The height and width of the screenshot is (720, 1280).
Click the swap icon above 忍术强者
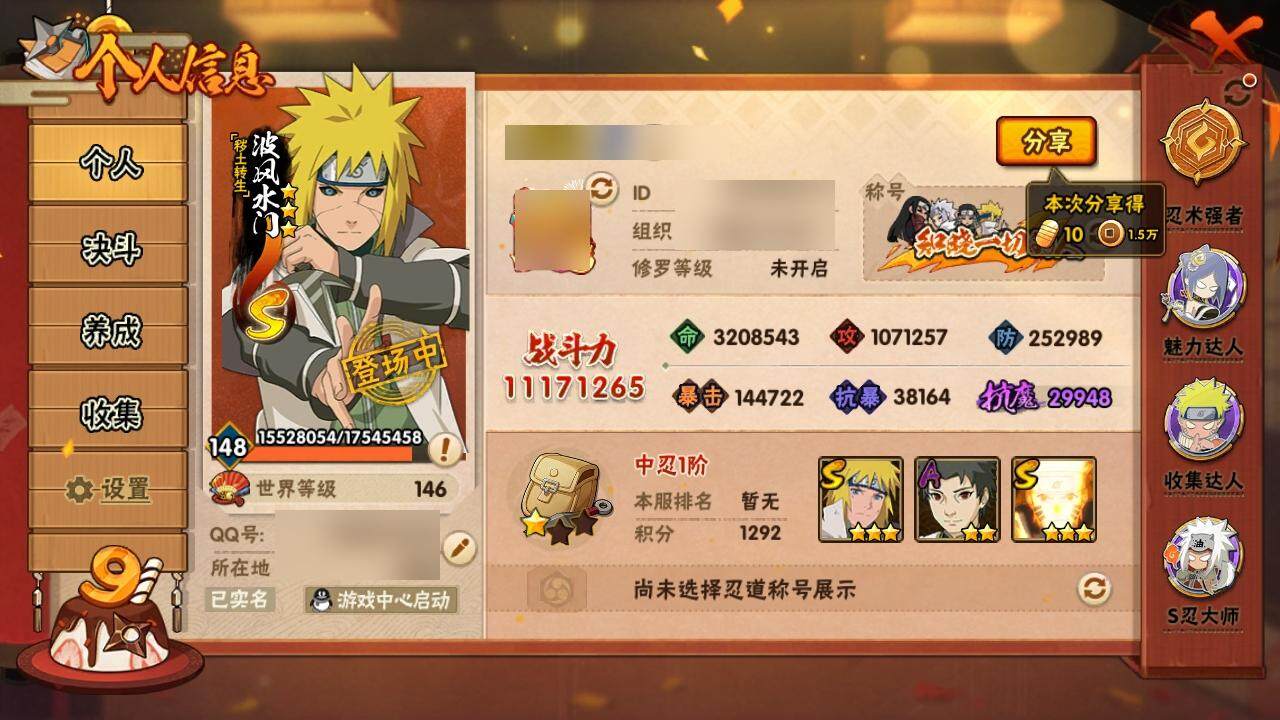(x=1238, y=92)
